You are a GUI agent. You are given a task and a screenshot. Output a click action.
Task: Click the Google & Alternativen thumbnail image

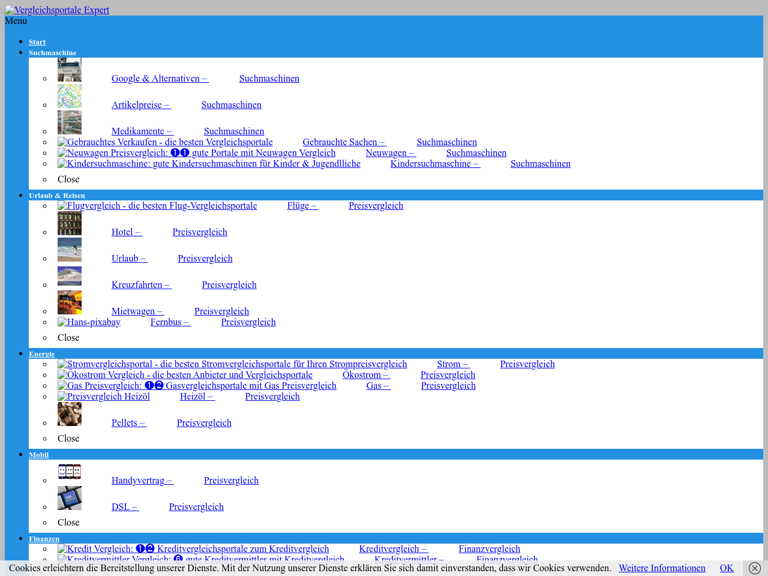[69, 70]
